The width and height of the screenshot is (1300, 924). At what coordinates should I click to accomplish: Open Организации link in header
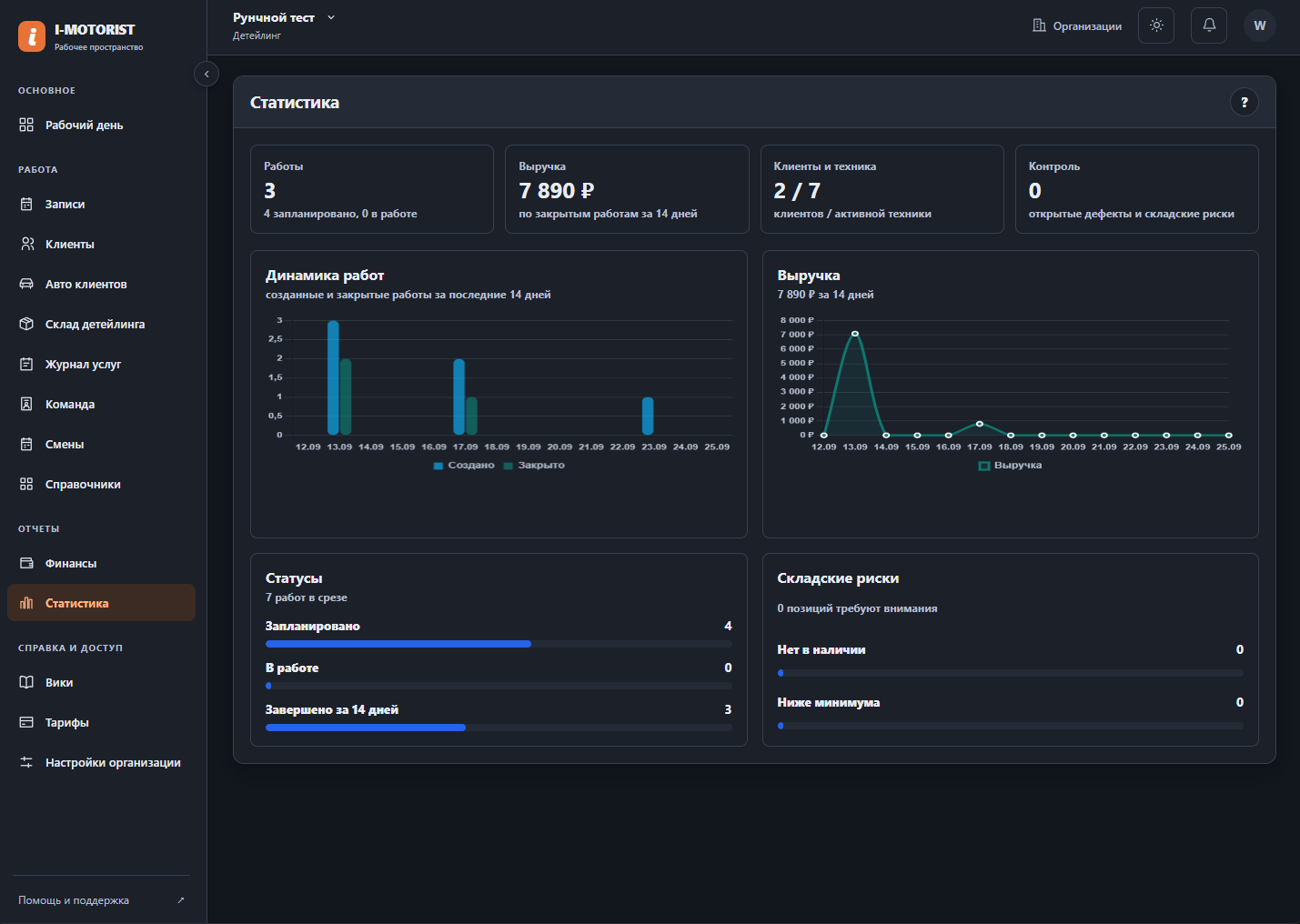[1077, 26]
